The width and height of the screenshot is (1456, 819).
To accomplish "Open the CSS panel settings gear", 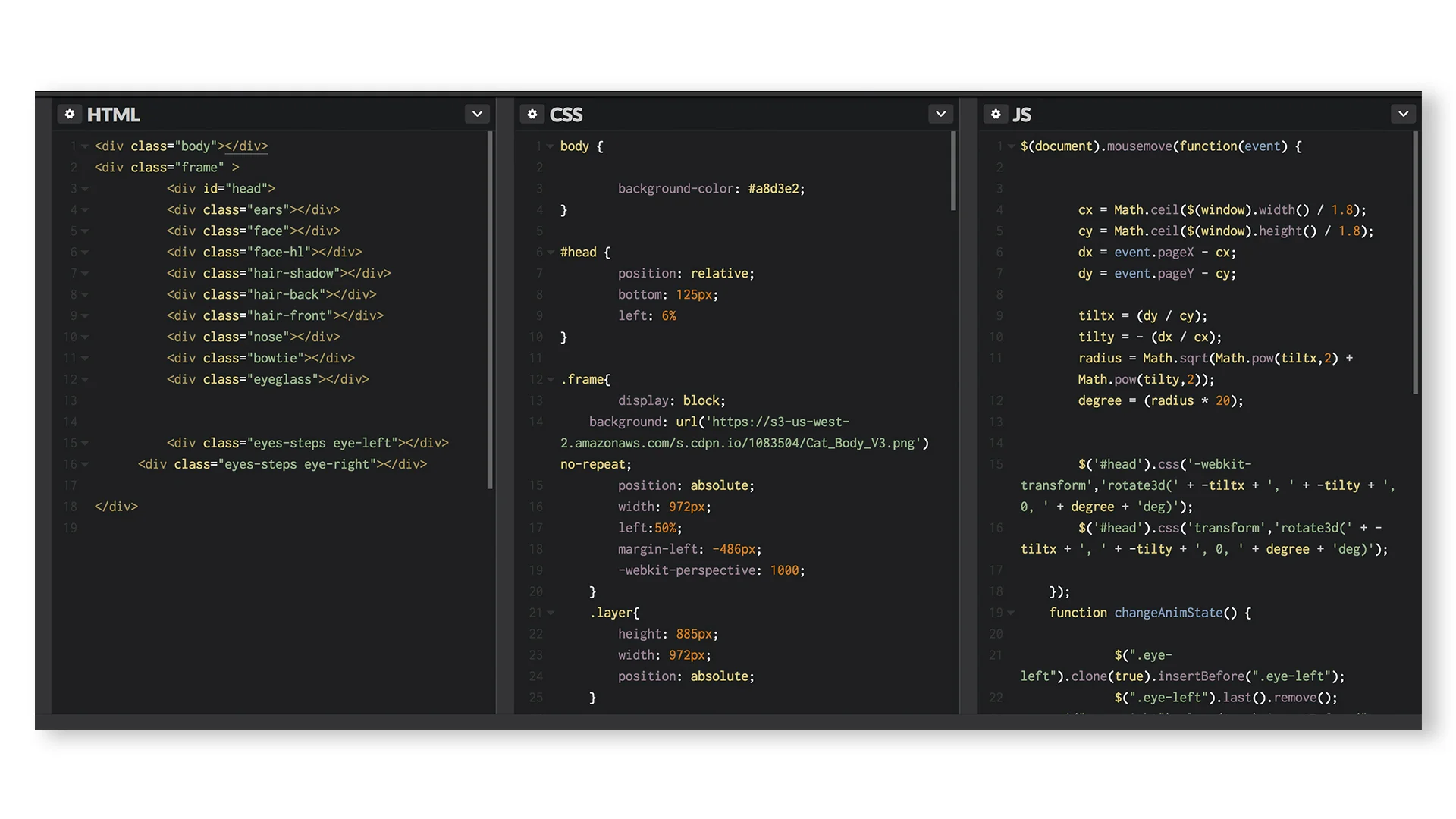I will 532,114.
